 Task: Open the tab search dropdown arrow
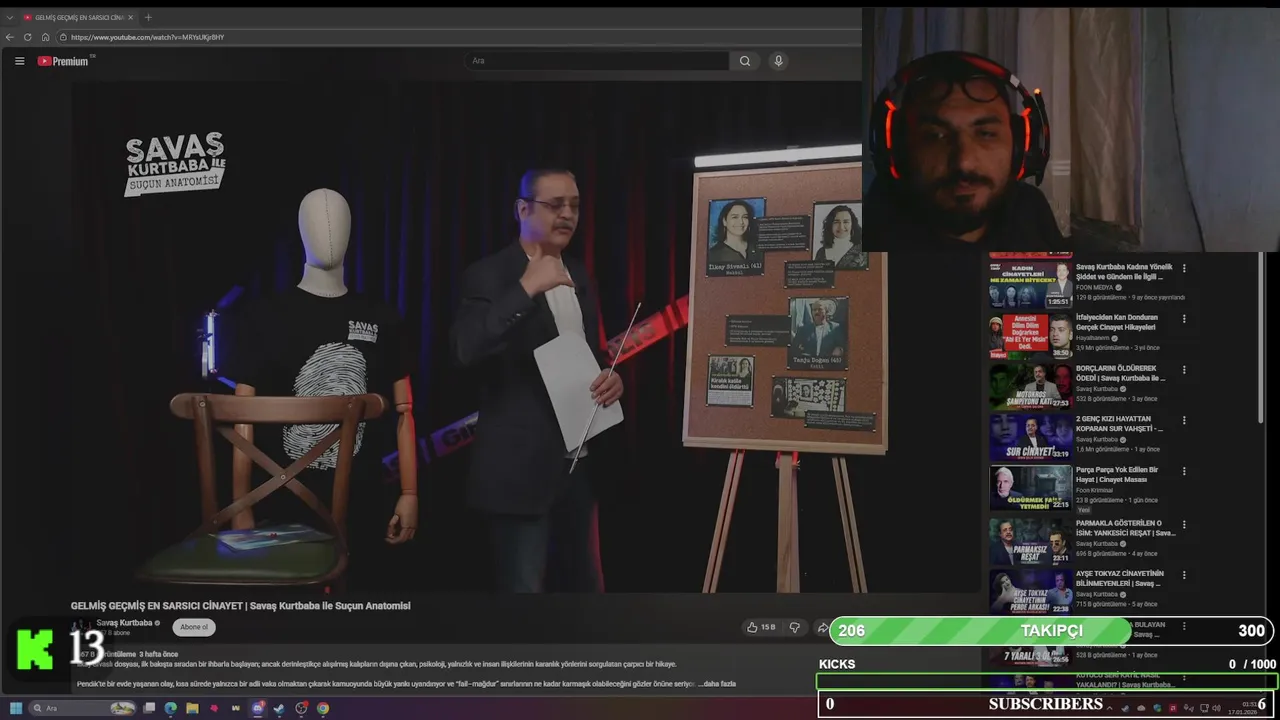tap(9, 17)
